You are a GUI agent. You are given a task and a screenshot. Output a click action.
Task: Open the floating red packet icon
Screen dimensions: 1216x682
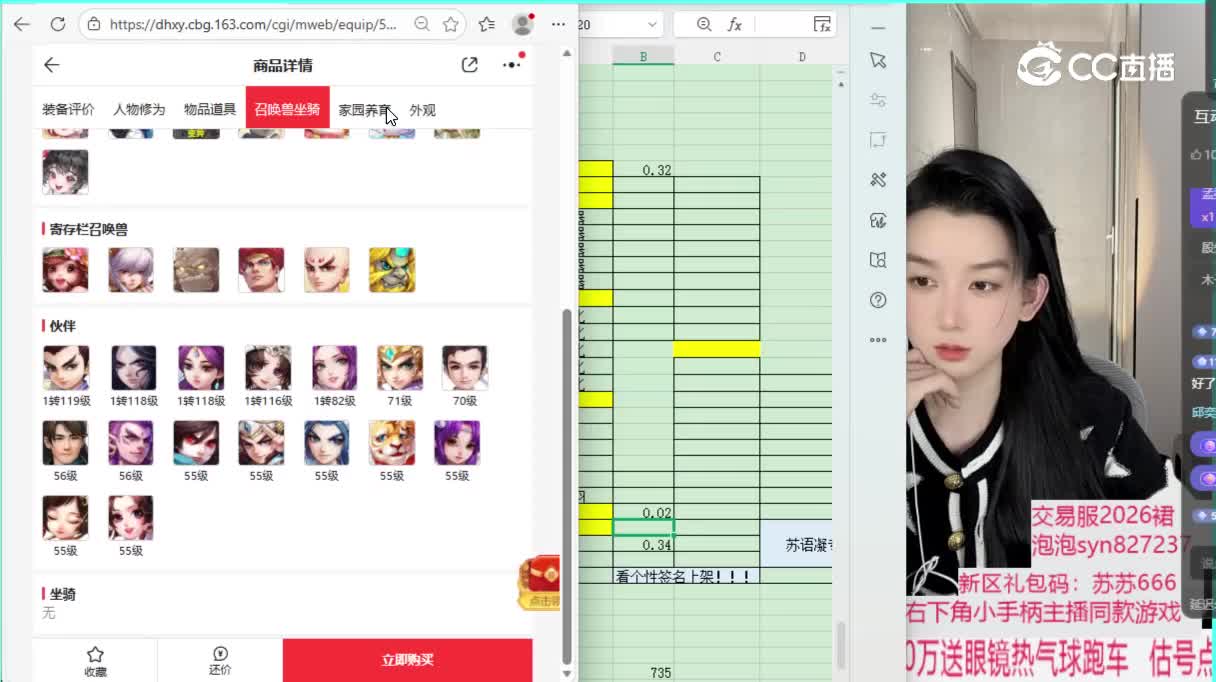[x=540, y=583]
